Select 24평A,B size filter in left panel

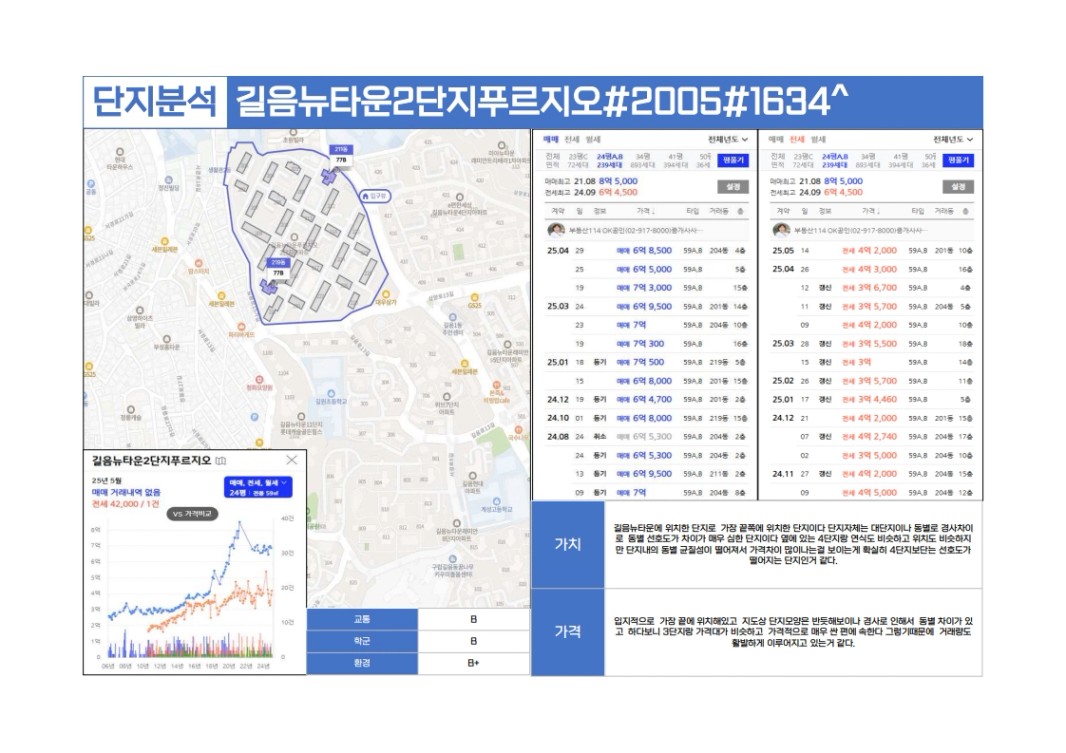pos(610,160)
